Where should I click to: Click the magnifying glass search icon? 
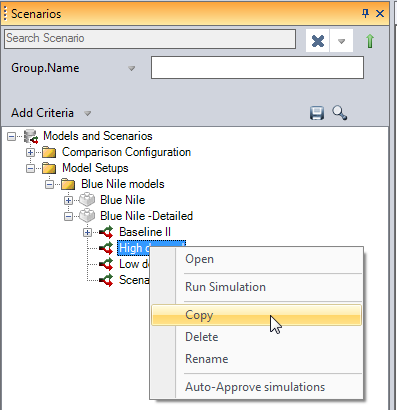coord(340,113)
